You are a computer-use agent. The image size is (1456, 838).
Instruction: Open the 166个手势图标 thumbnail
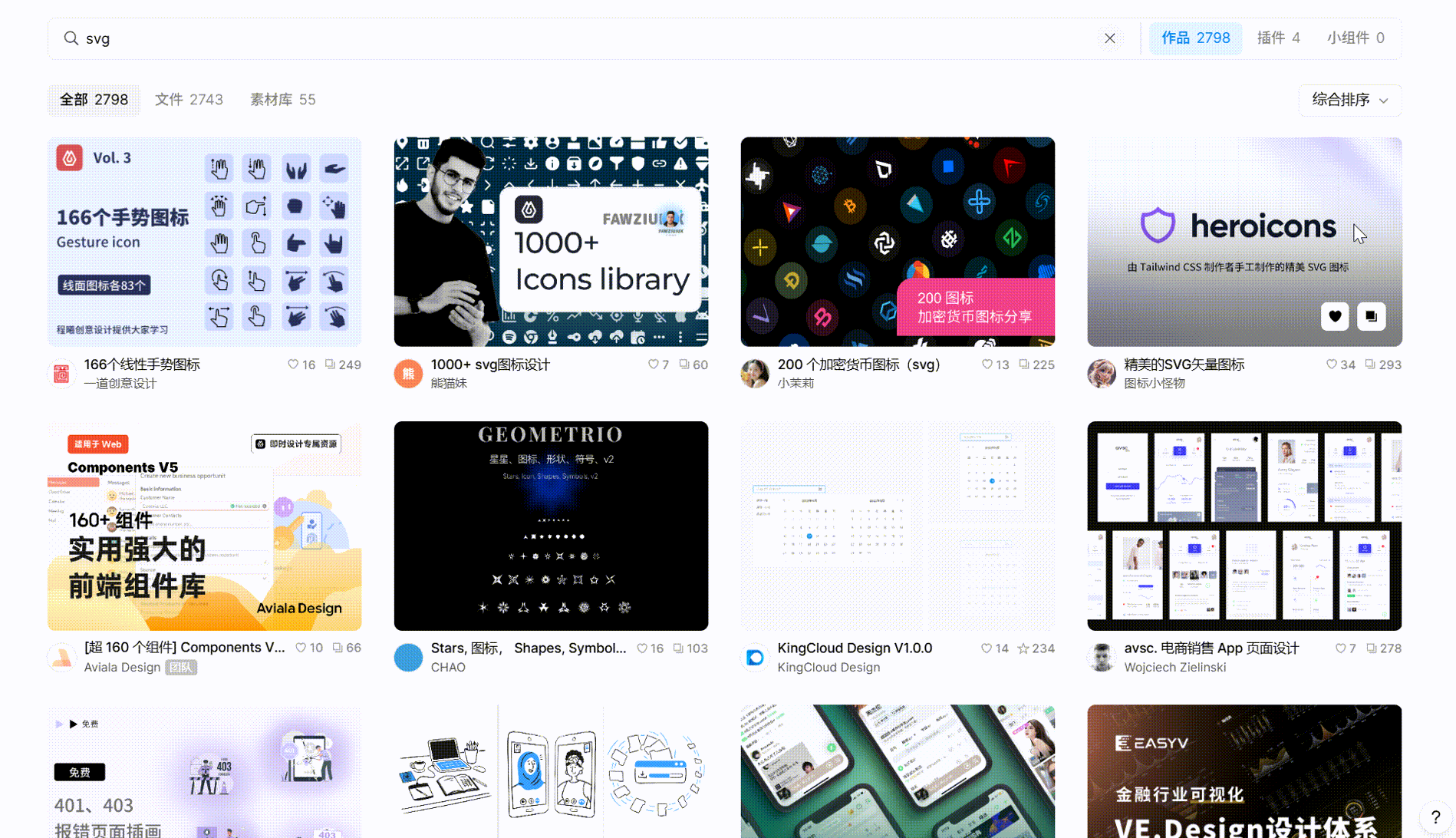tap(205, 242)
